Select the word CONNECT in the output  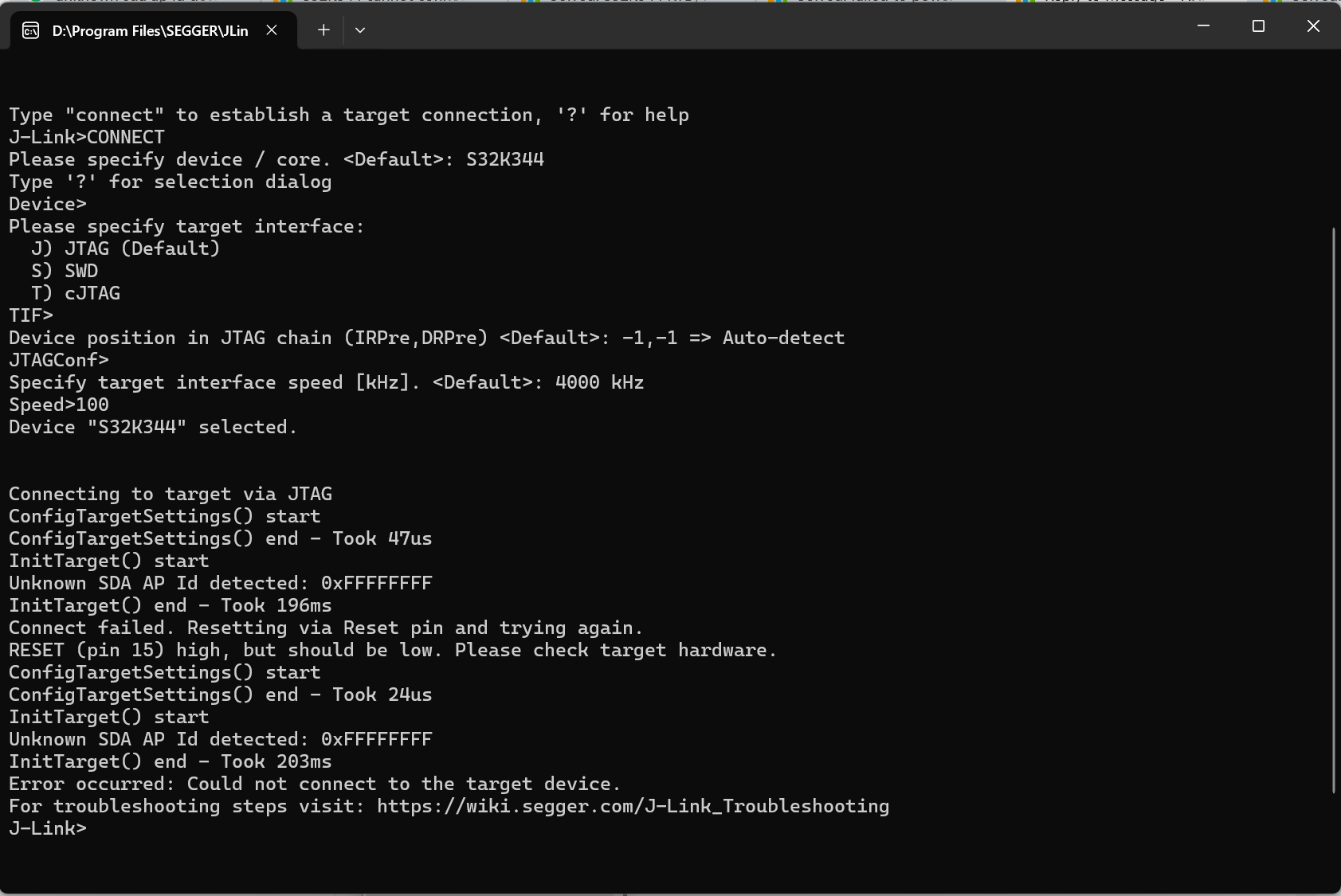(126, 136)
